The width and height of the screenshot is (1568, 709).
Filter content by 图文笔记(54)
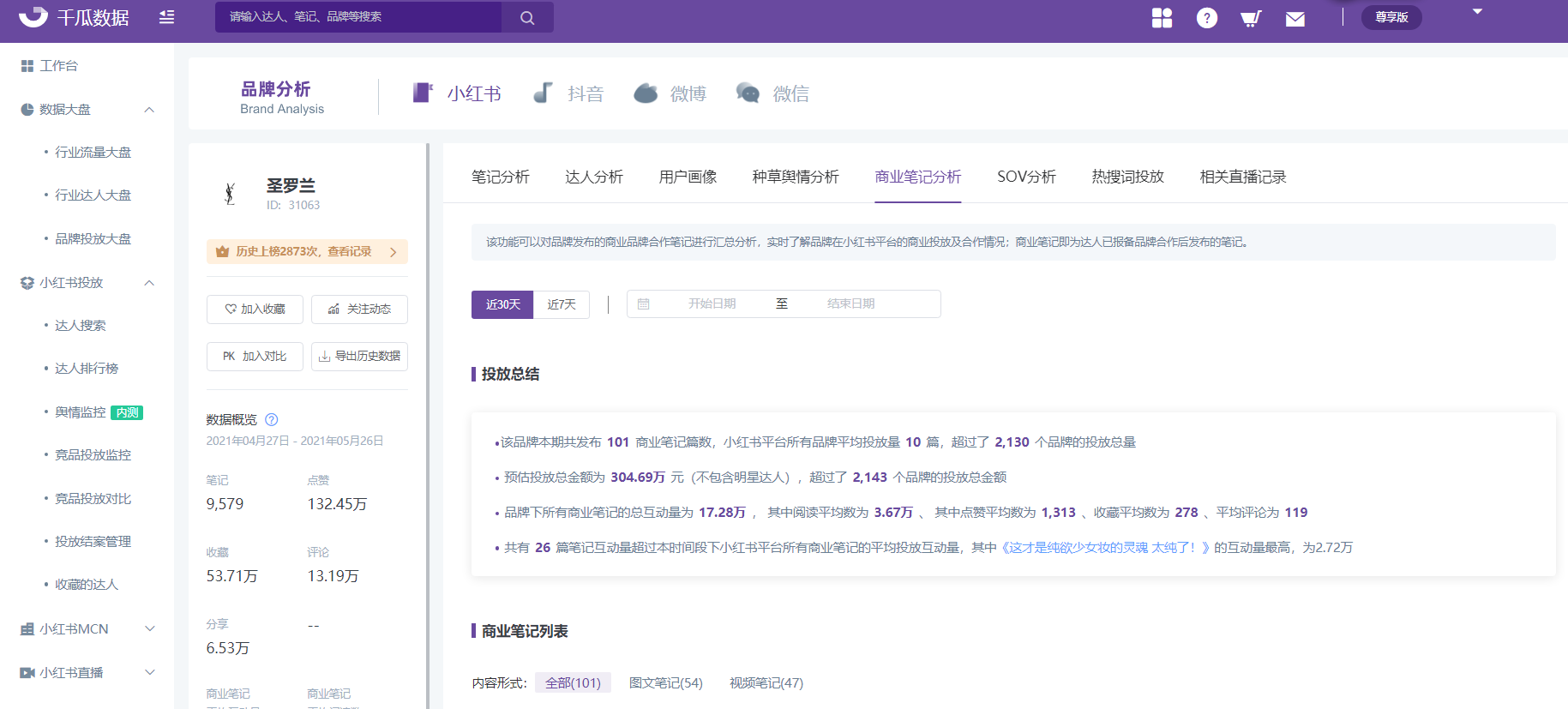point(666,683)
